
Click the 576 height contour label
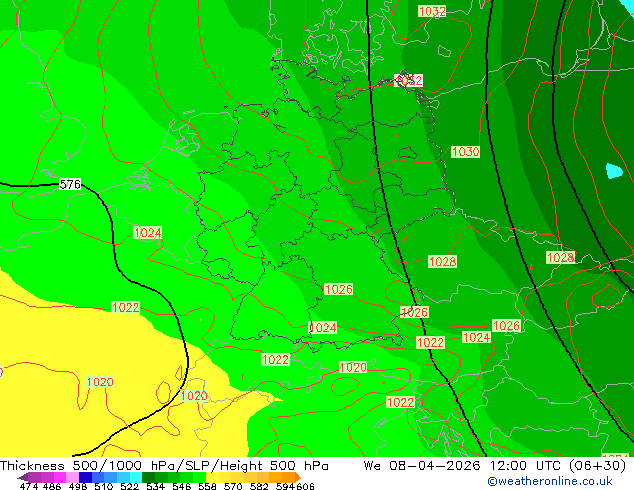tap(70, 184)
